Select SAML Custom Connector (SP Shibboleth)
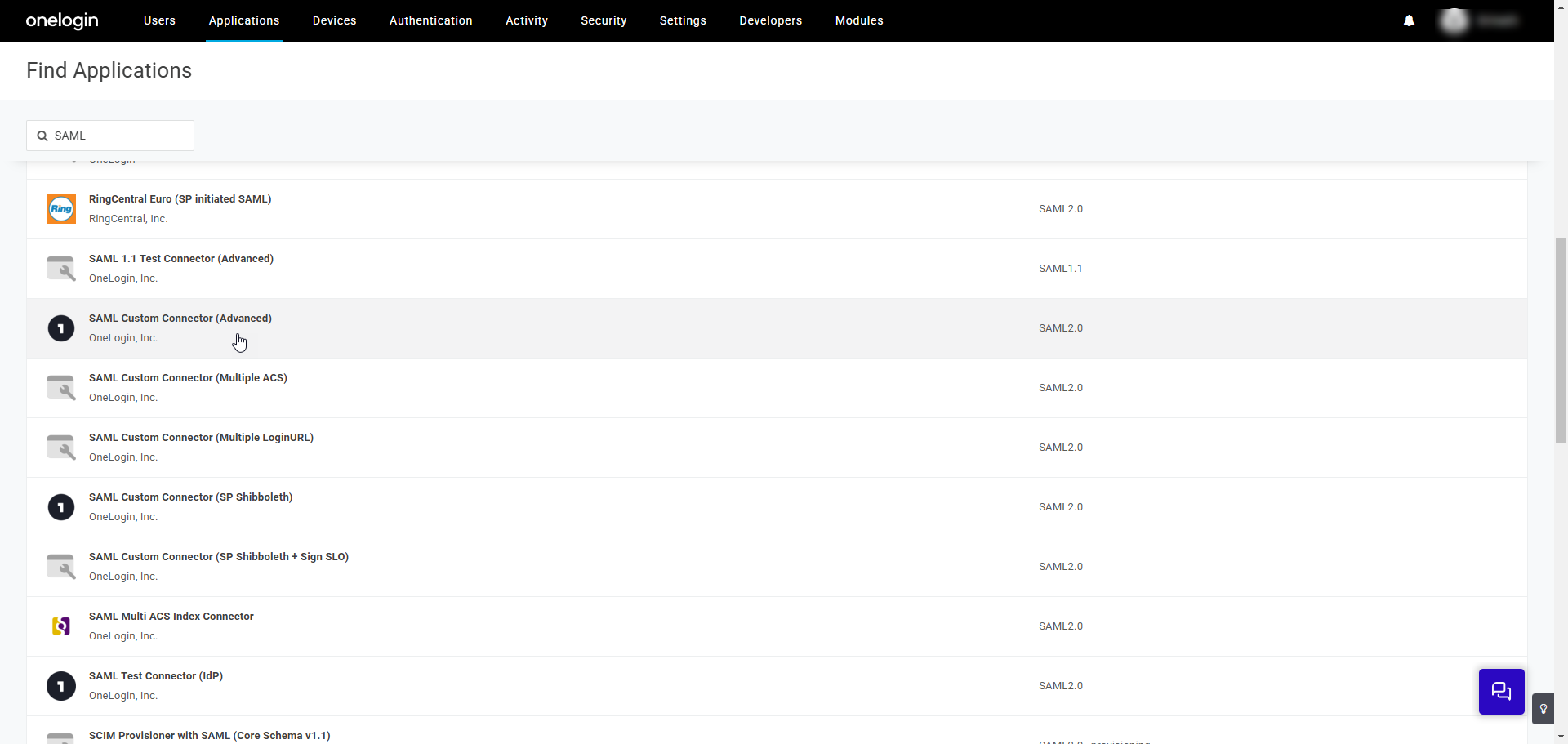The width and height of the screenshot is (1568, 744). click(x=777, y=507)
